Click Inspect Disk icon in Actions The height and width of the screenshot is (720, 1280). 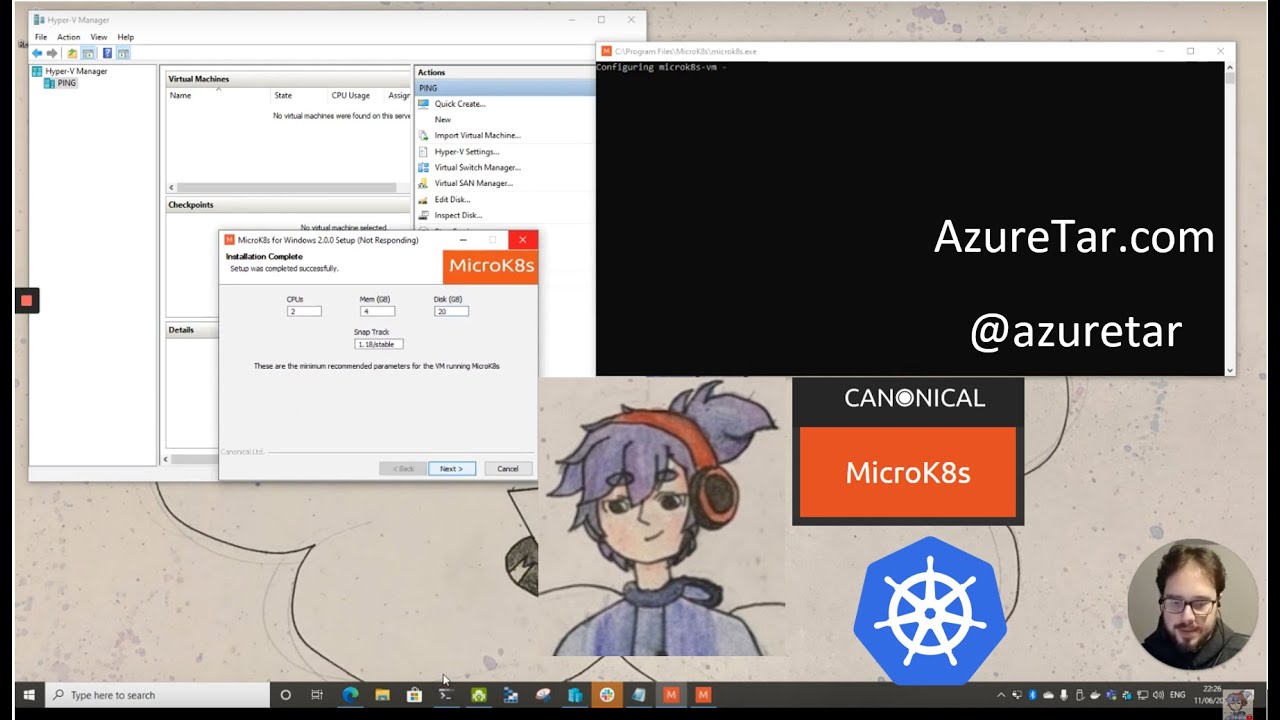point(424,215)
